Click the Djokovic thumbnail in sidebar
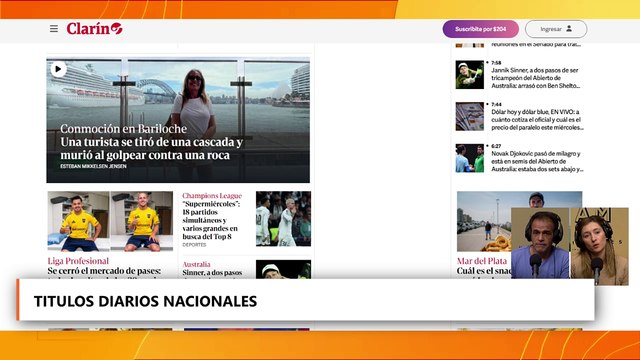The image size is (640, 360). 470,158
